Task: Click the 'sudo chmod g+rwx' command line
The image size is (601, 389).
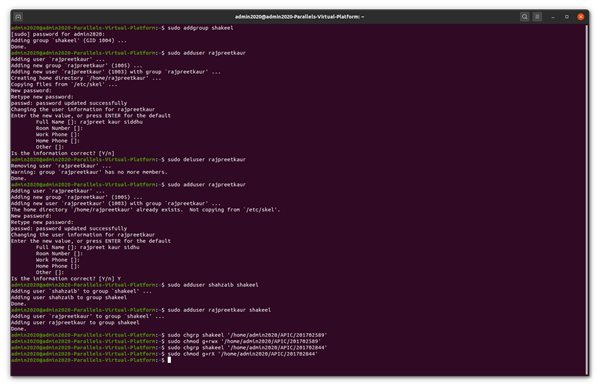Action: click(244, 341)
